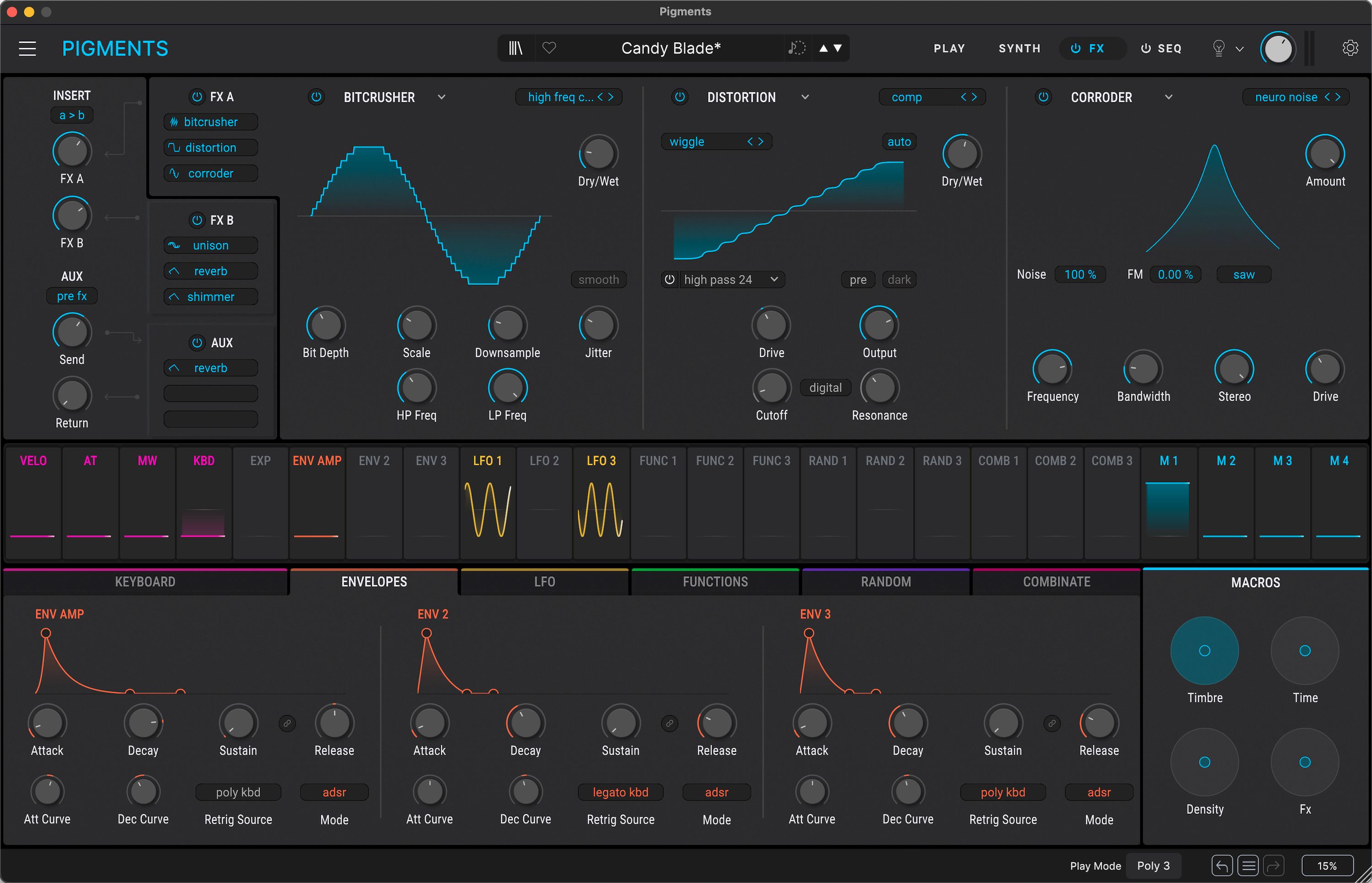Toggle FX A bus power
The height and width of the screenshot is (883, 1372).
pos(197,97)
